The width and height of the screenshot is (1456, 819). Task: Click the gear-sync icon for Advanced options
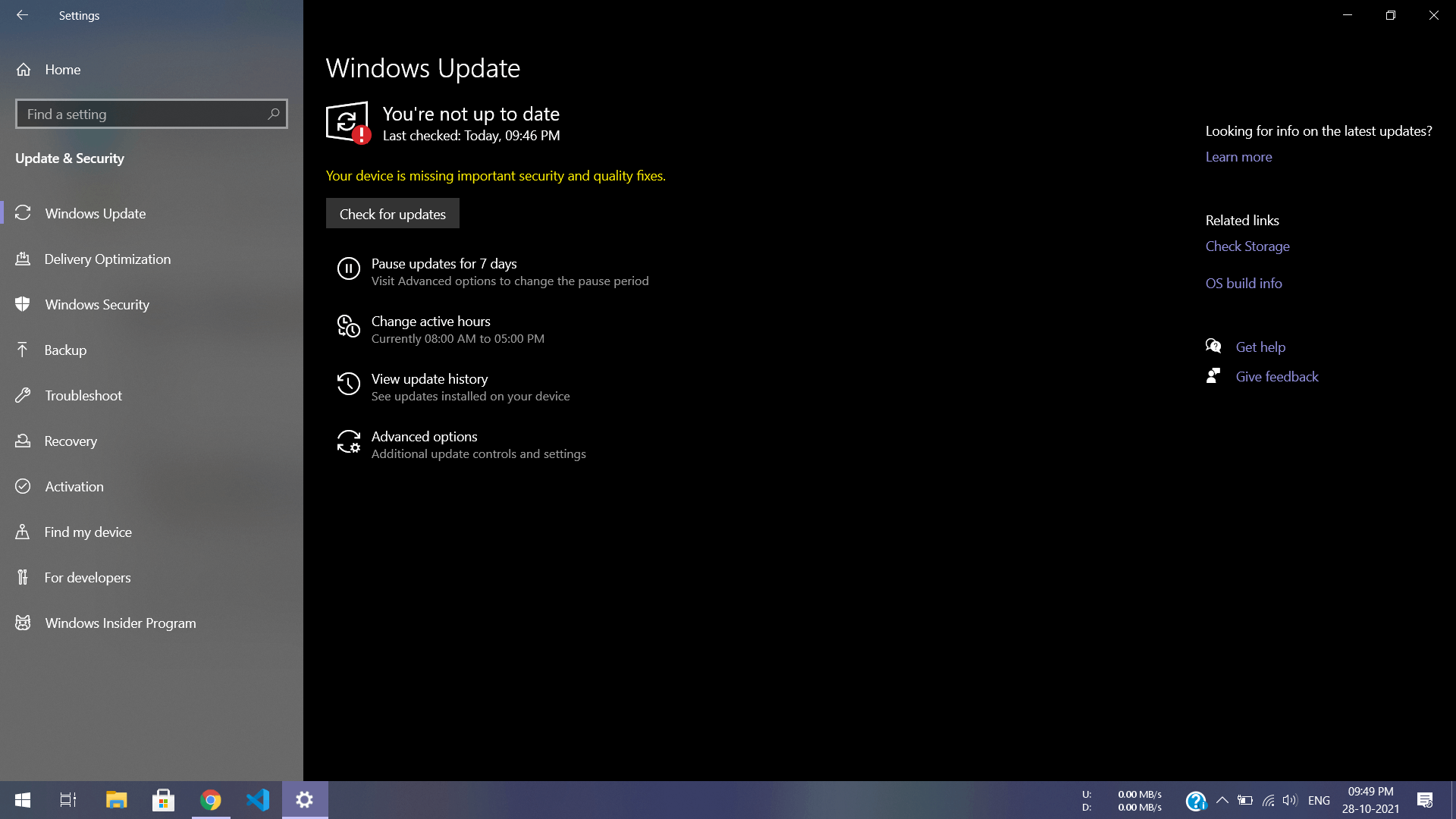[348, 441]
